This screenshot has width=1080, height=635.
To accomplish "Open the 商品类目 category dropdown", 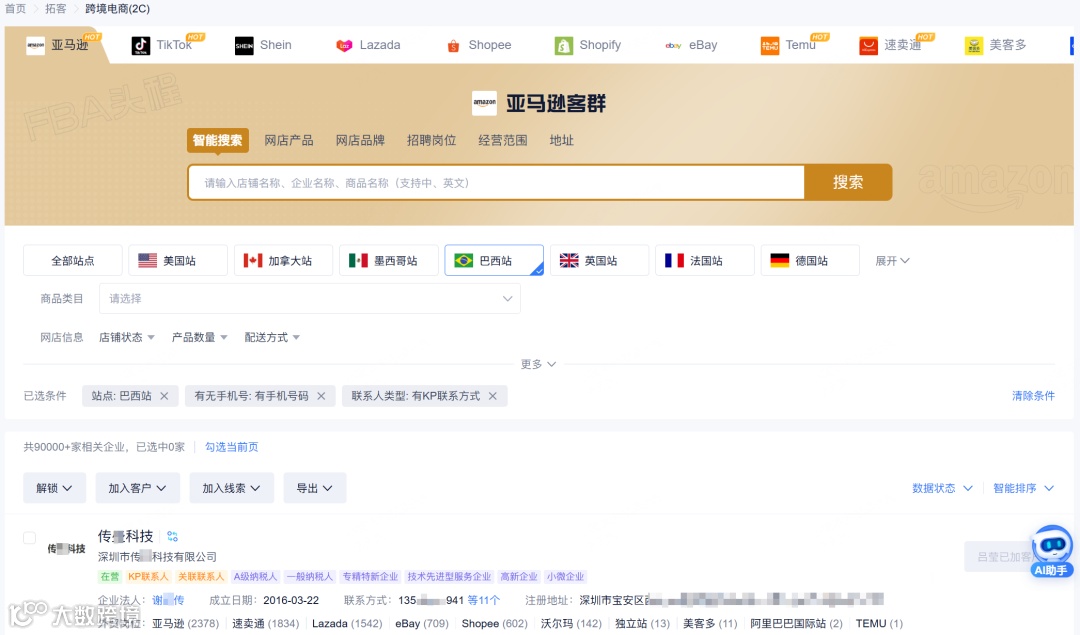I will (310, 299).
